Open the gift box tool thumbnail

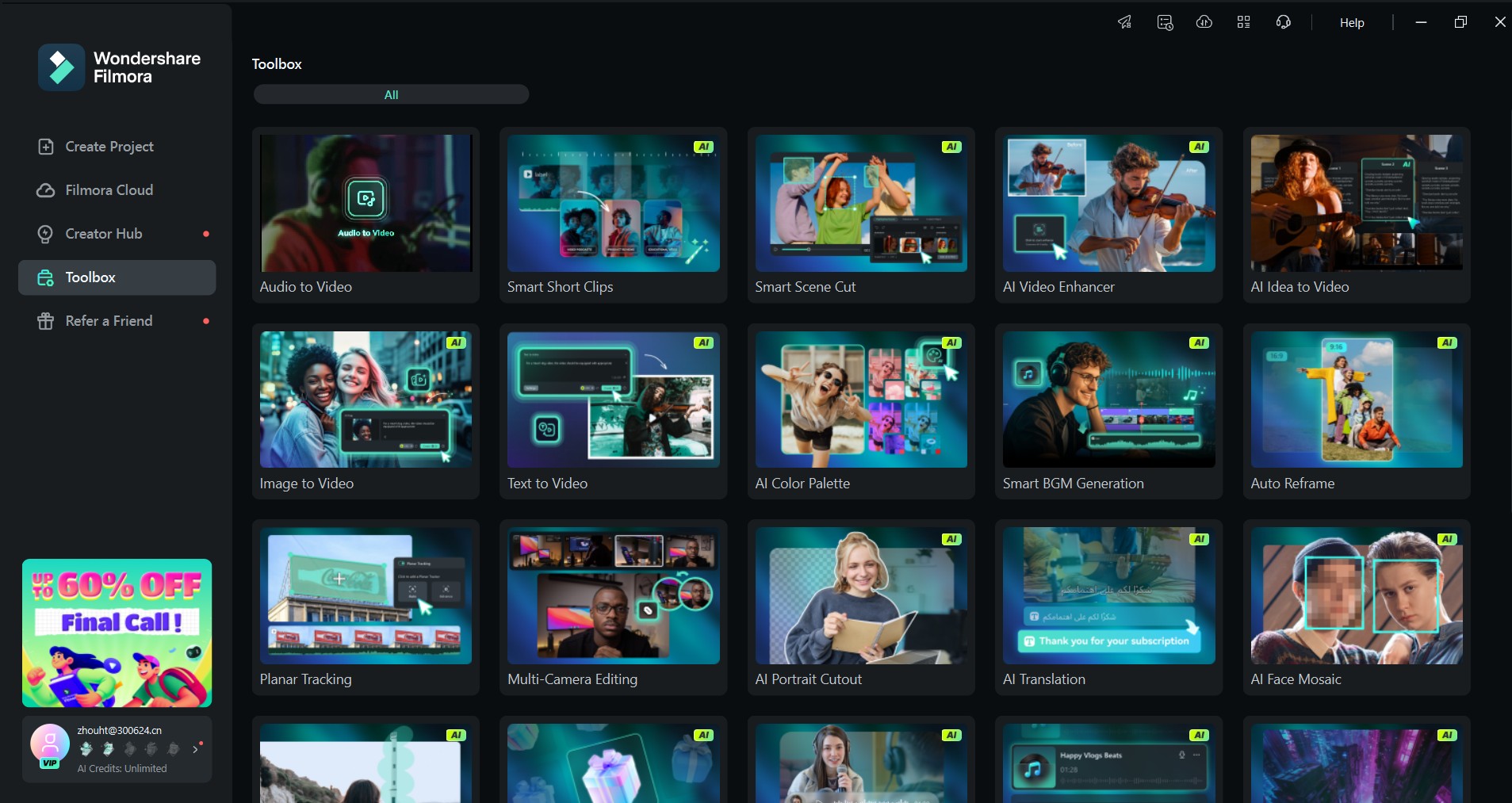[x=614, y=763]
